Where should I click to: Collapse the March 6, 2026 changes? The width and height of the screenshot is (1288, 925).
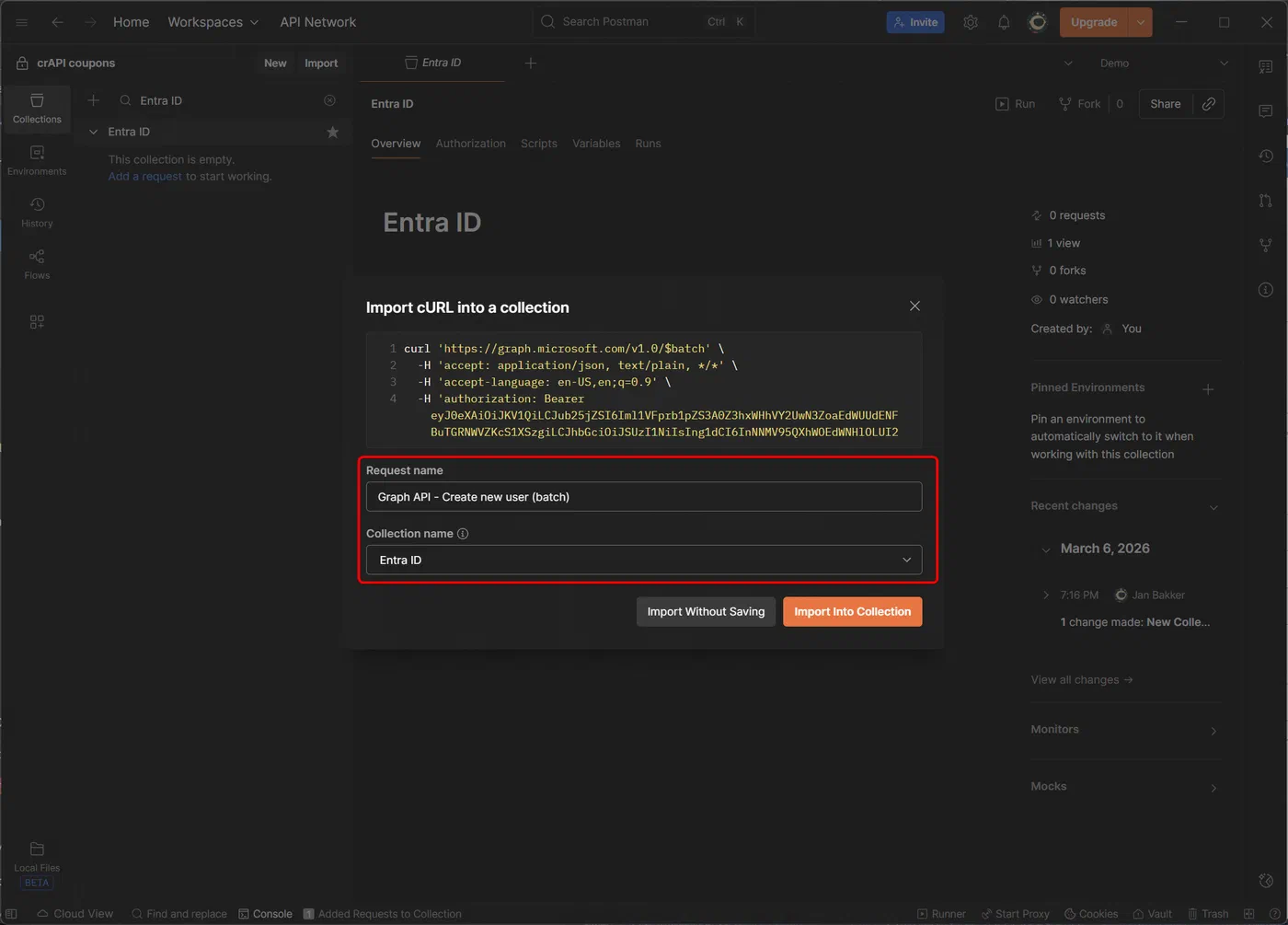click(1045, 549)
